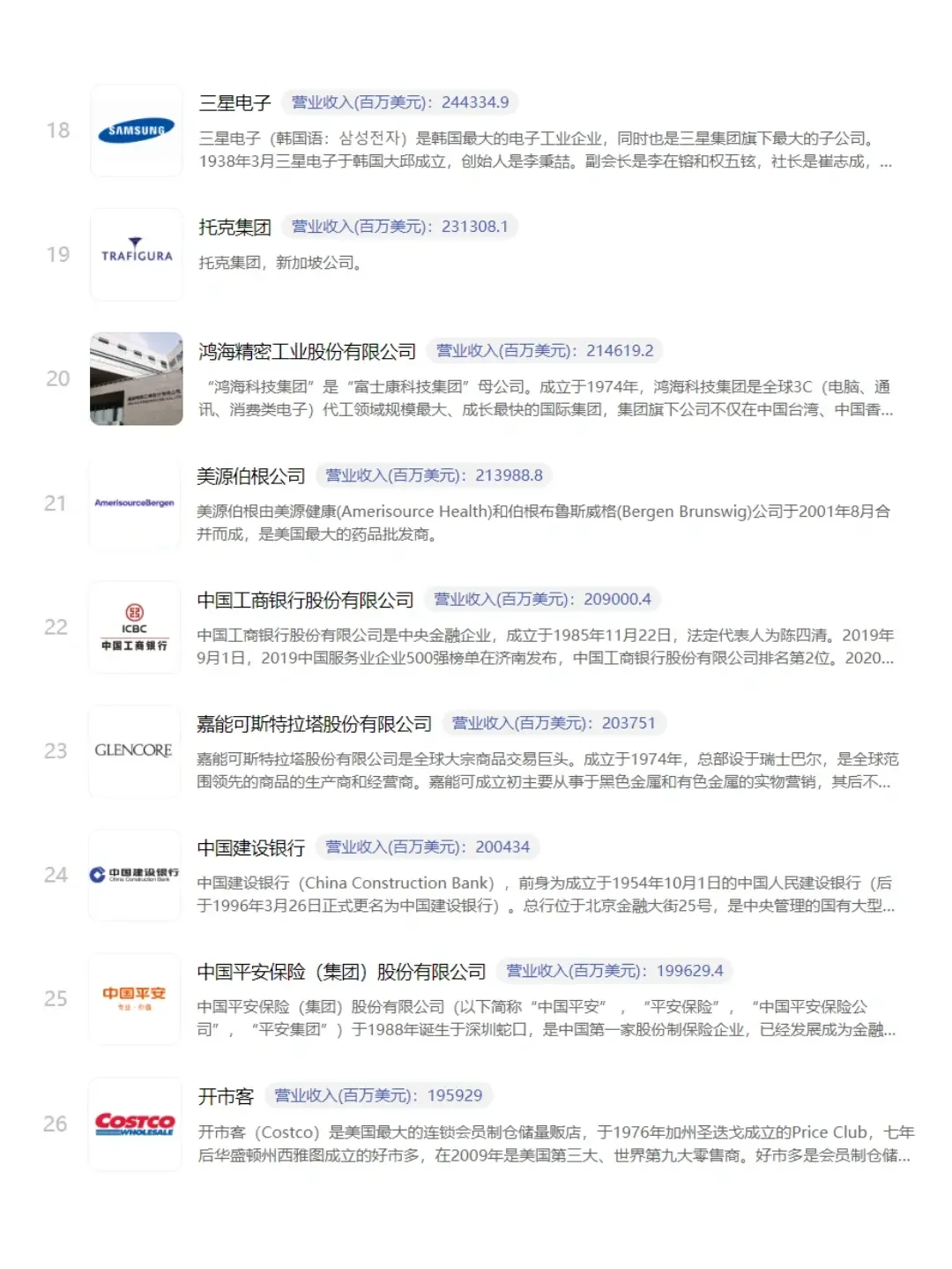Image resolution: width=952 pixels, height=1269 pixels.
Task: Click the 中国平安保险 description paragraph
Action: (546, 1018)
